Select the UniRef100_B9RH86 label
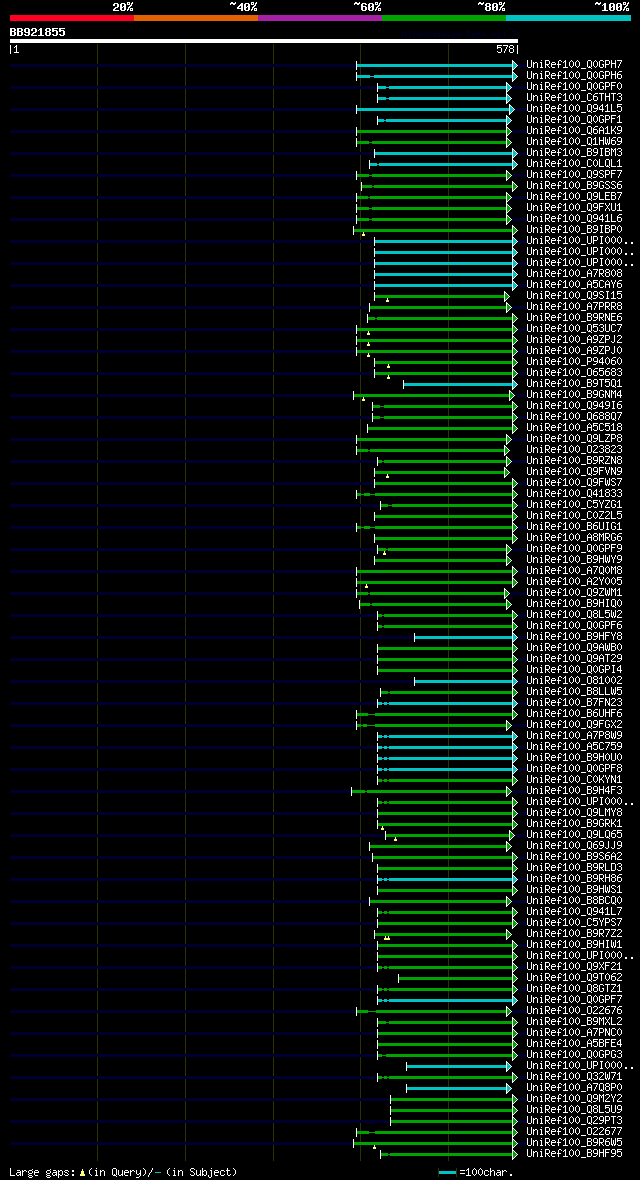 click(574, 878)
